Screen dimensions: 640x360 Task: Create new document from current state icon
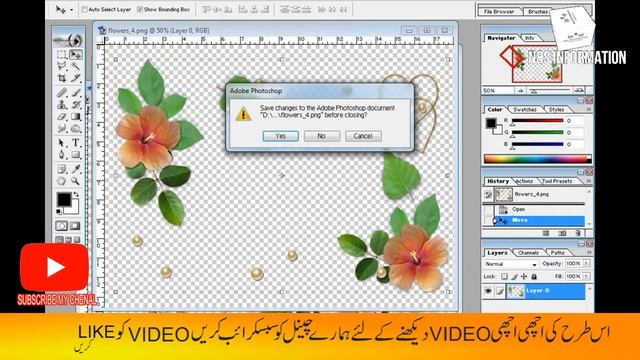(546, 233)
